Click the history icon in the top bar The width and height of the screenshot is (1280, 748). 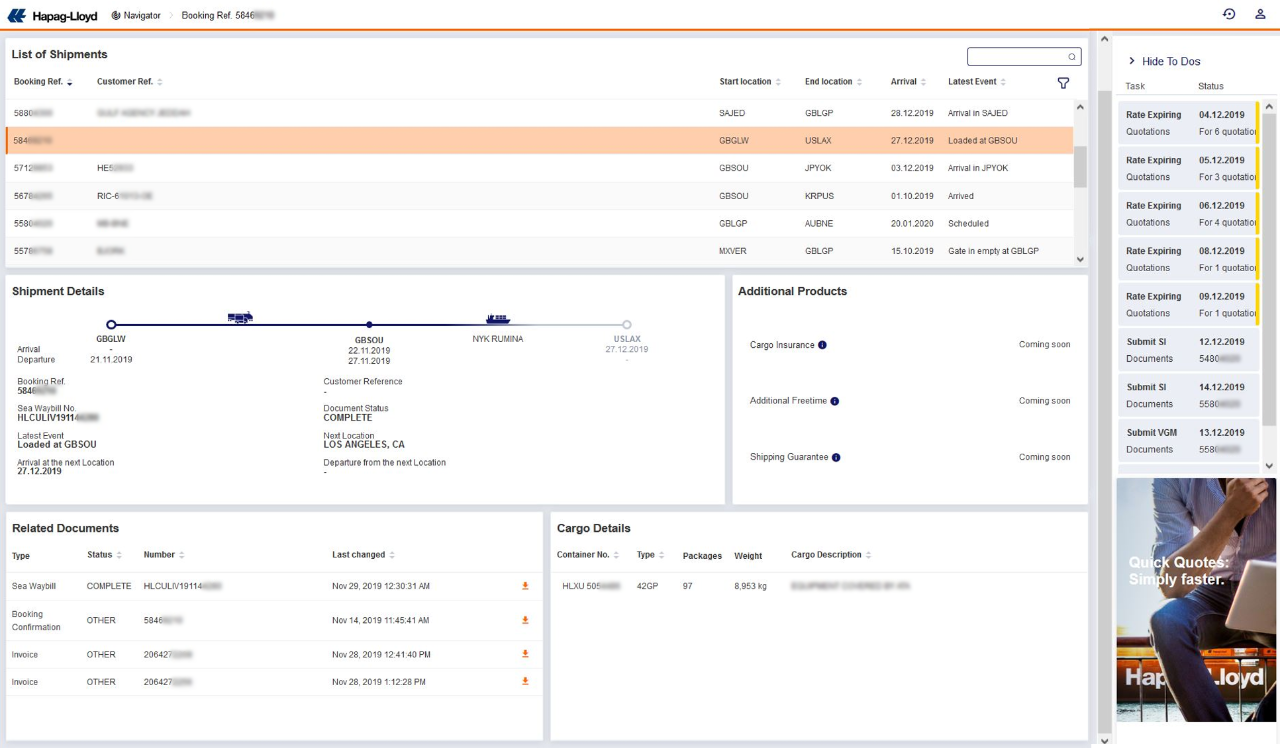pyautogui.click(x=1229, y=14)
